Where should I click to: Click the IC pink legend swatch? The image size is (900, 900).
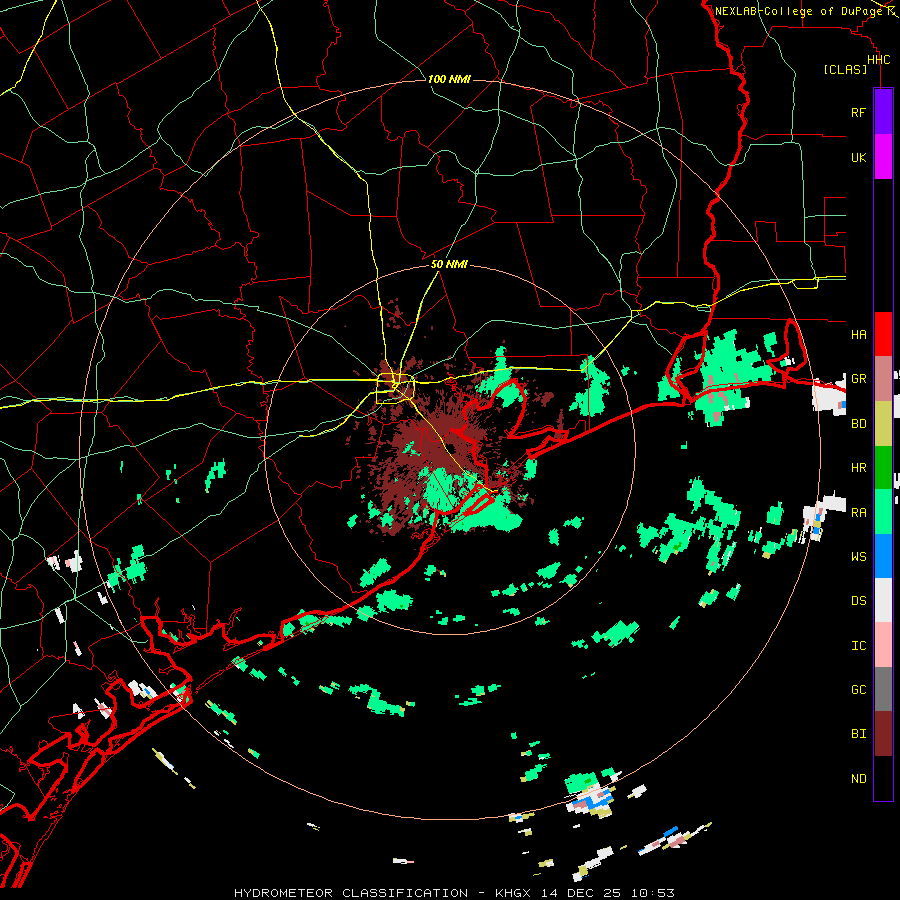click(x=883, y=645)
